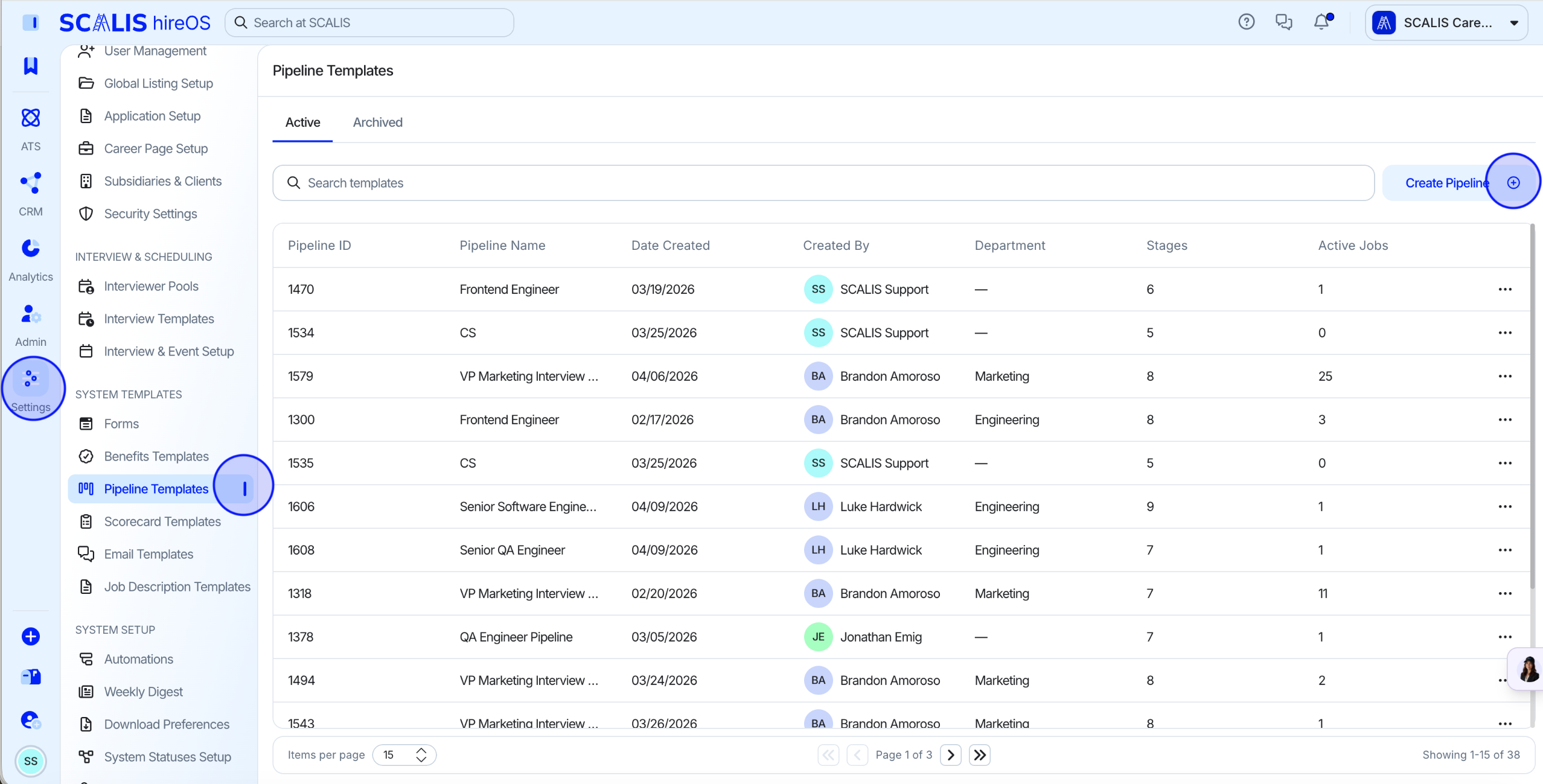The width and height of the screenshot is (1543, 784).
Task: Open the Settings module
Action: [31, 389]
